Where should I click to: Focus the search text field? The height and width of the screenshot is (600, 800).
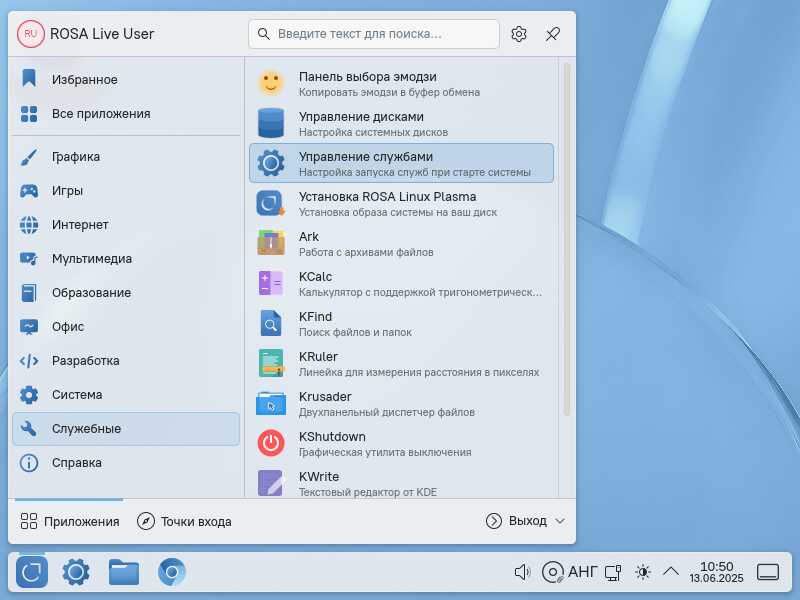click(373, 34)
